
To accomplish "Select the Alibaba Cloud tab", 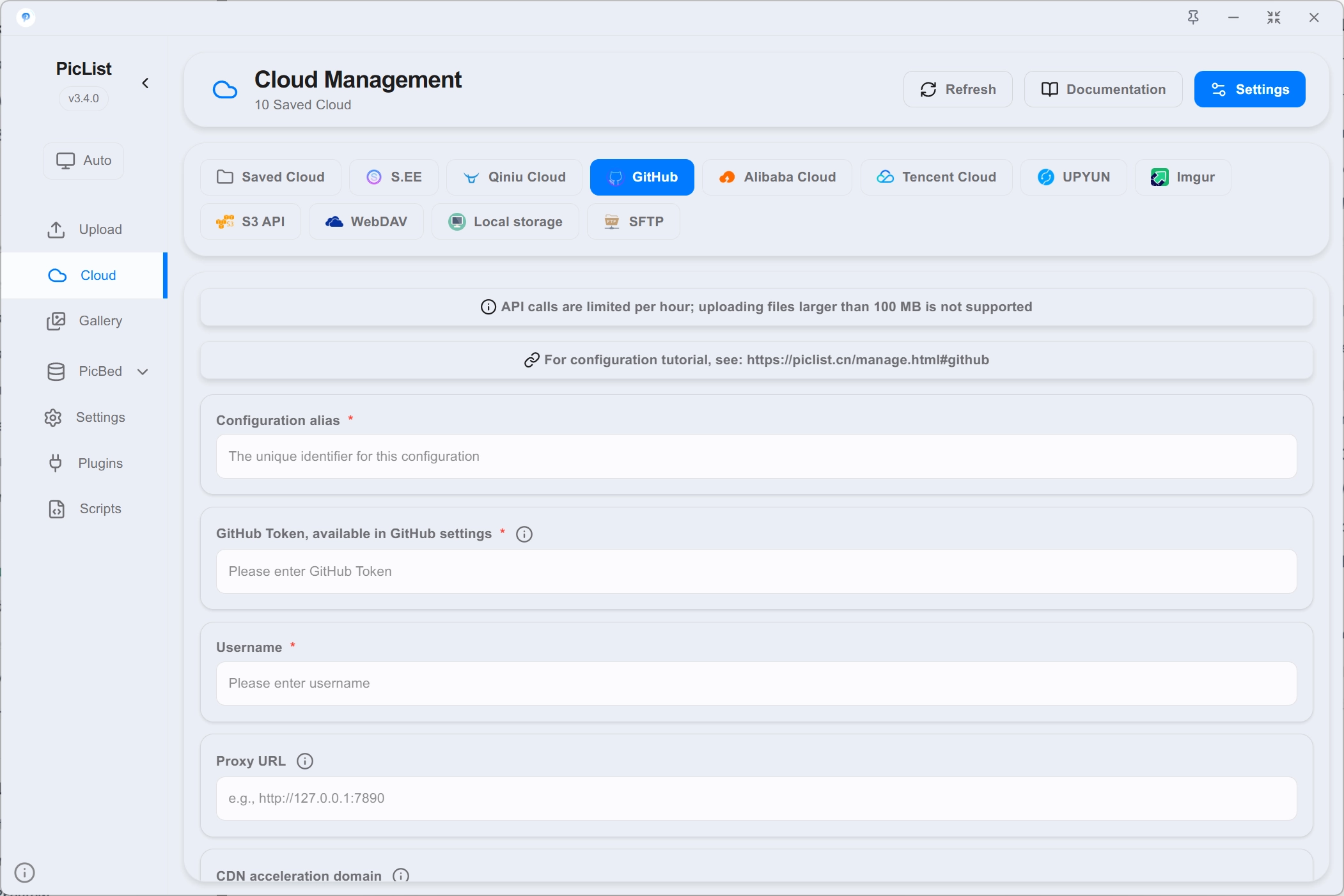I will pos(777,177).
